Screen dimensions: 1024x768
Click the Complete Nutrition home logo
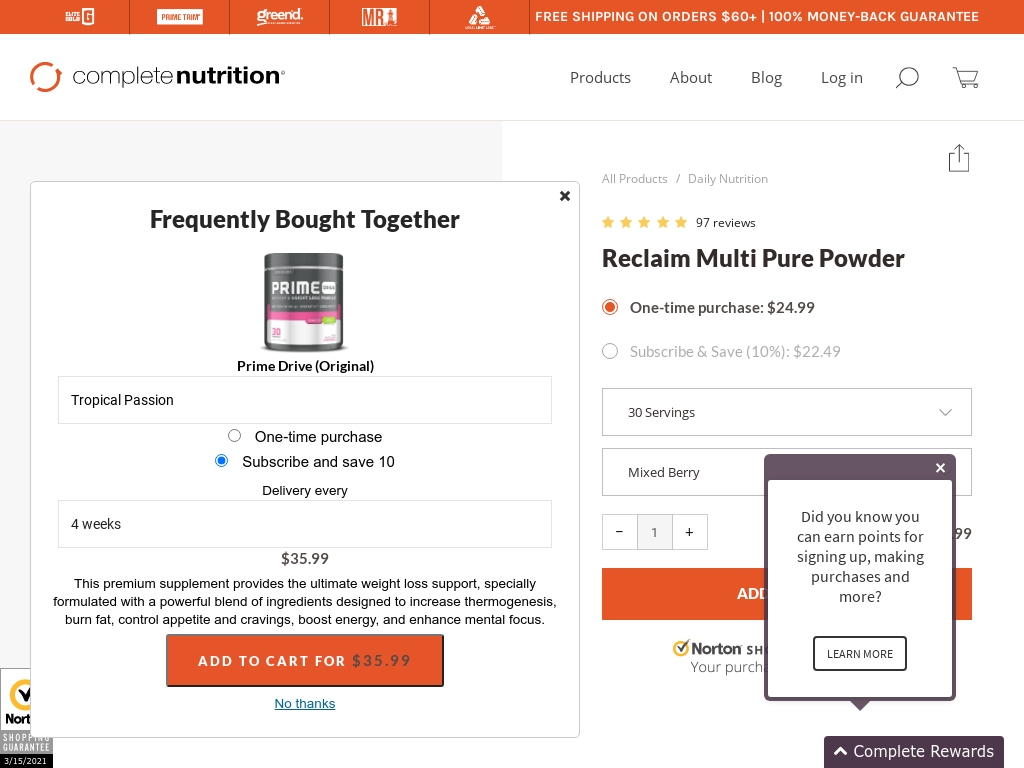(x=157, y=76)
